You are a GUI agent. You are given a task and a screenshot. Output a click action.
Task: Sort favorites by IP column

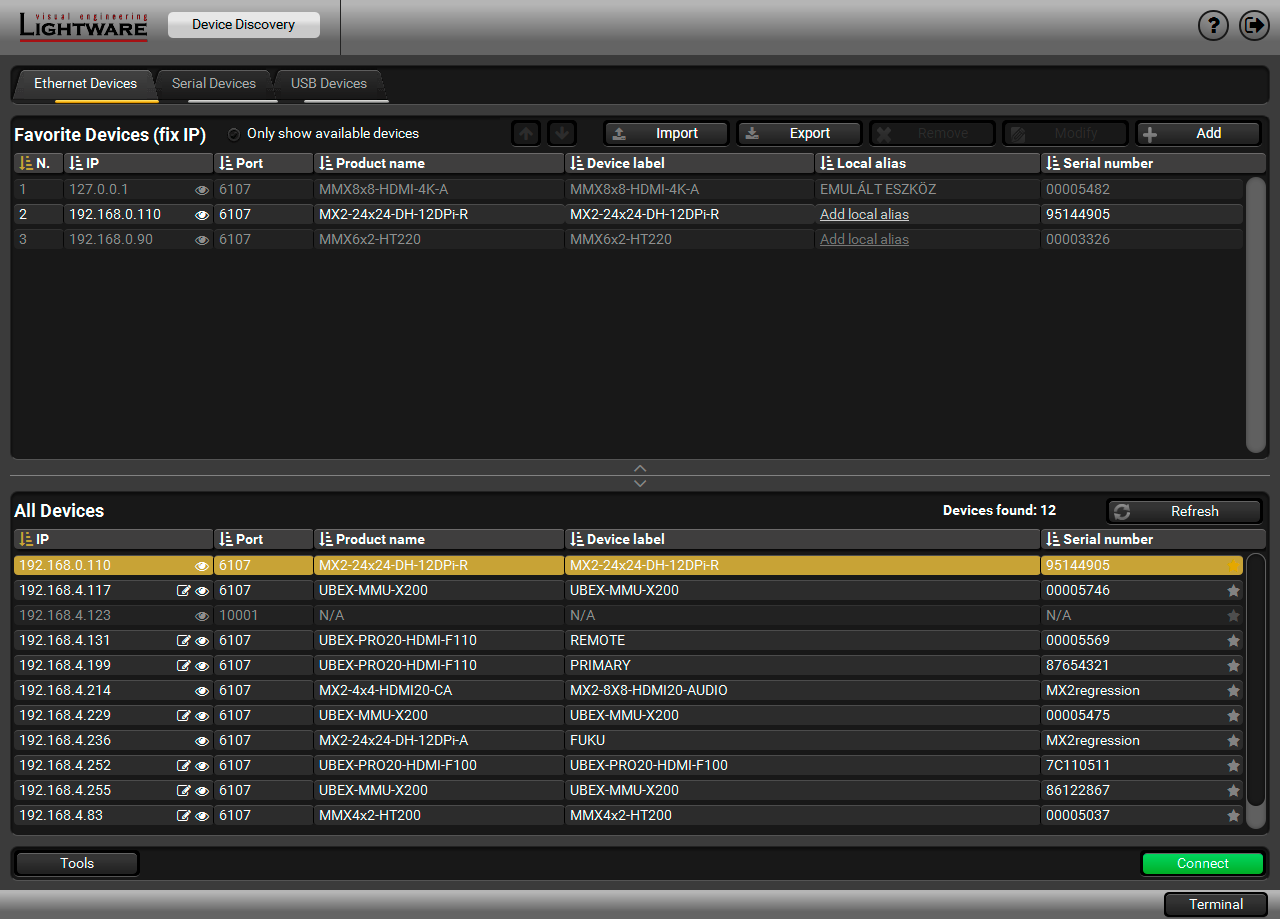[x=139, y=163]
